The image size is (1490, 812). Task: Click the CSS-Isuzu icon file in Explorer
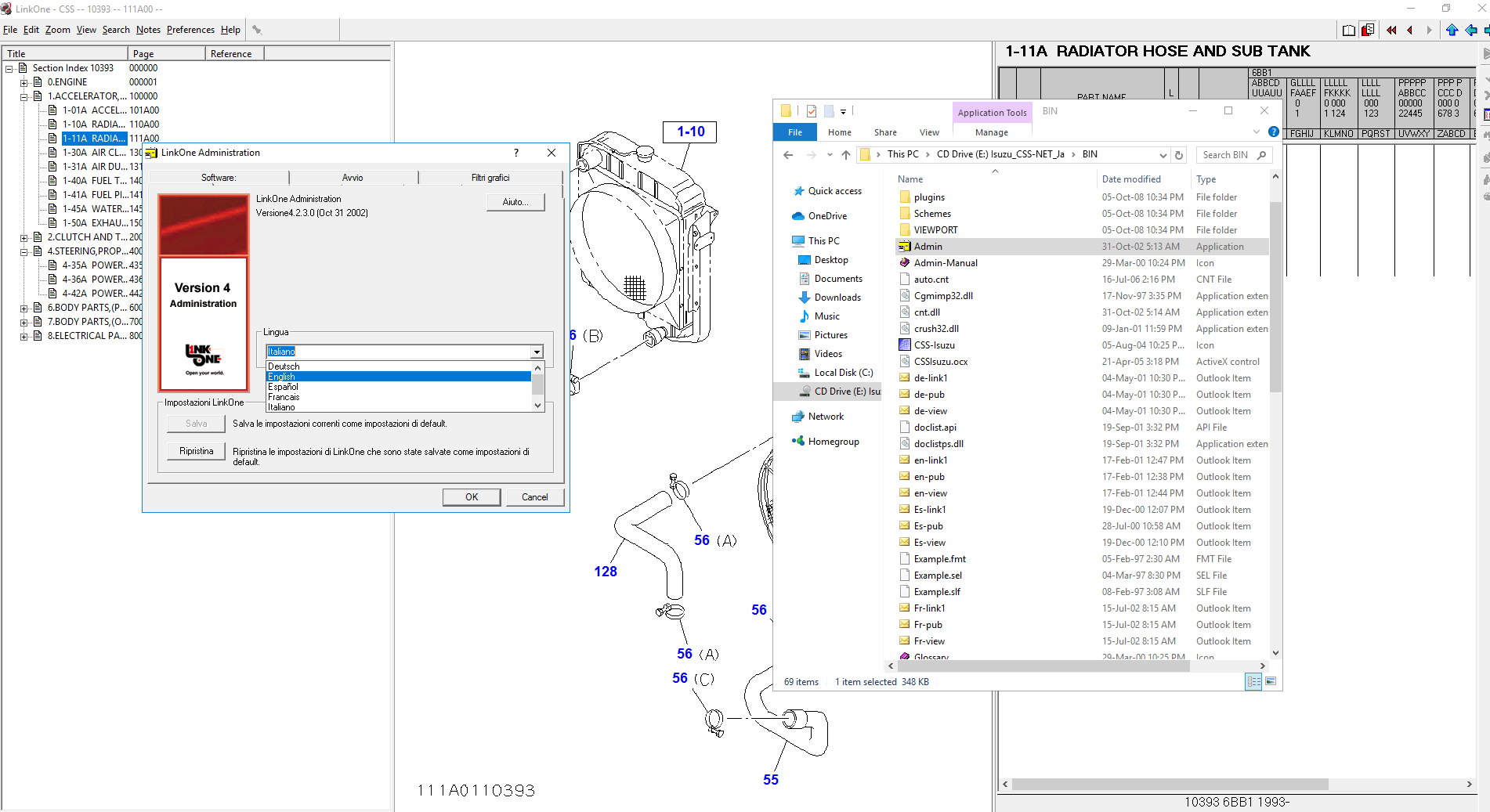click(905, 345)
